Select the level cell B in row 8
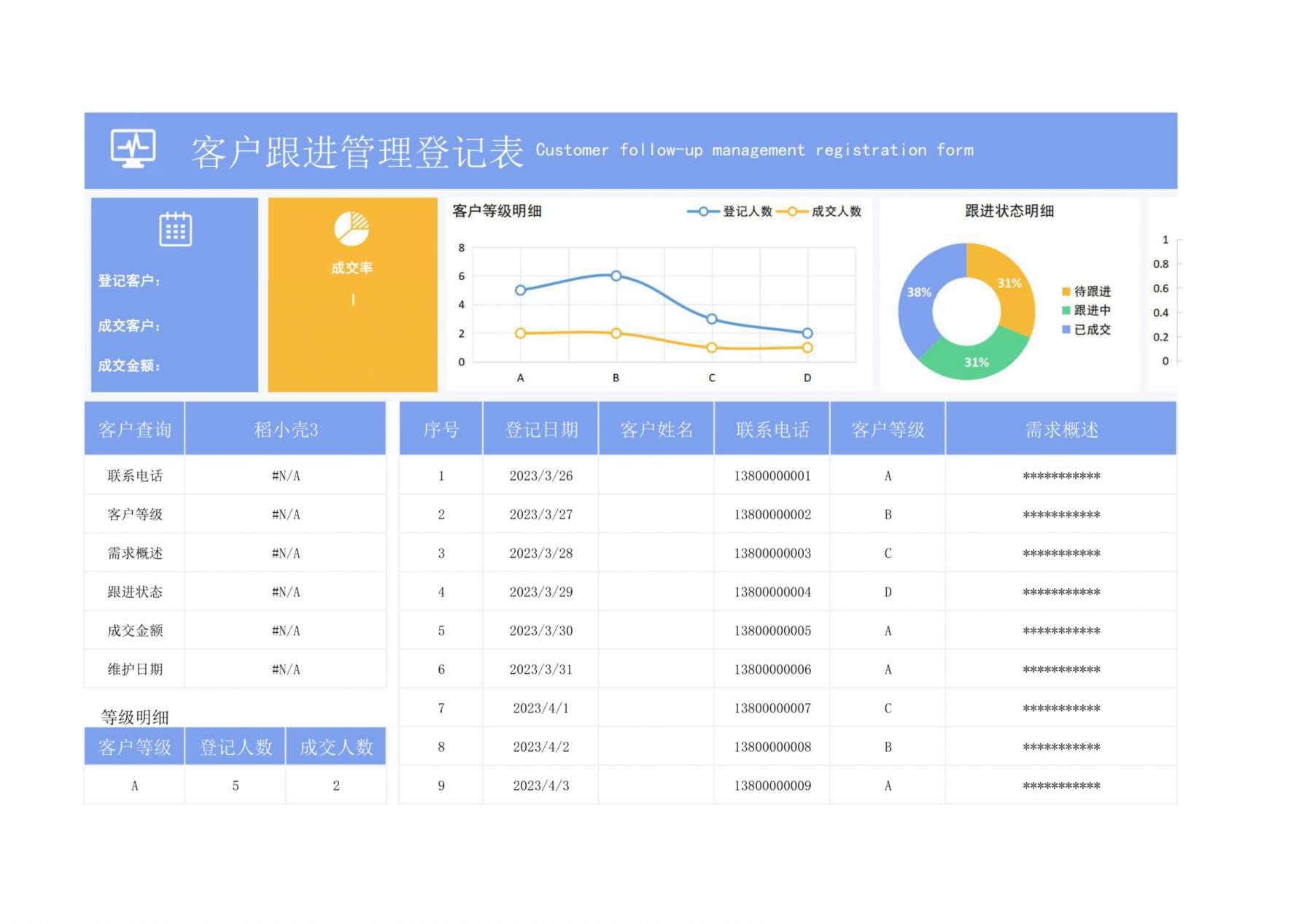 point(888,747)
